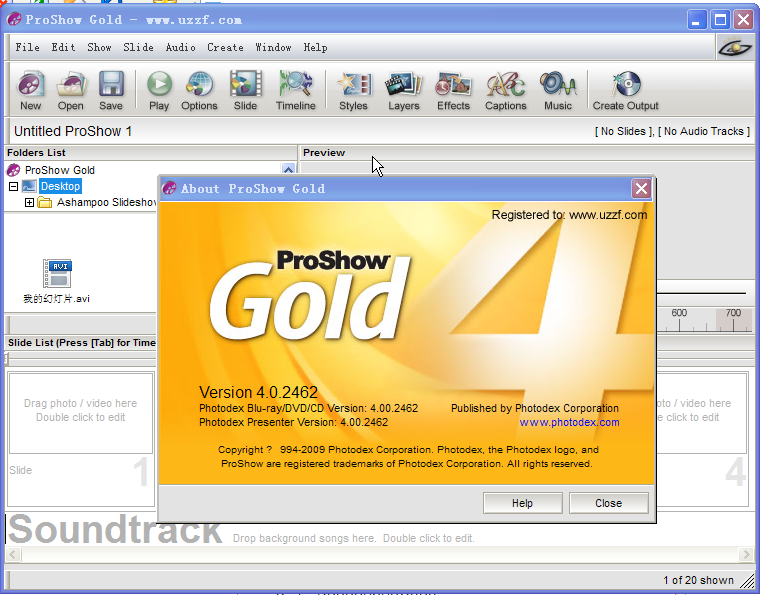The height and width of the screenshot is (595, 760).
Task: Open the Audio menu
Action: pos(180,47)
